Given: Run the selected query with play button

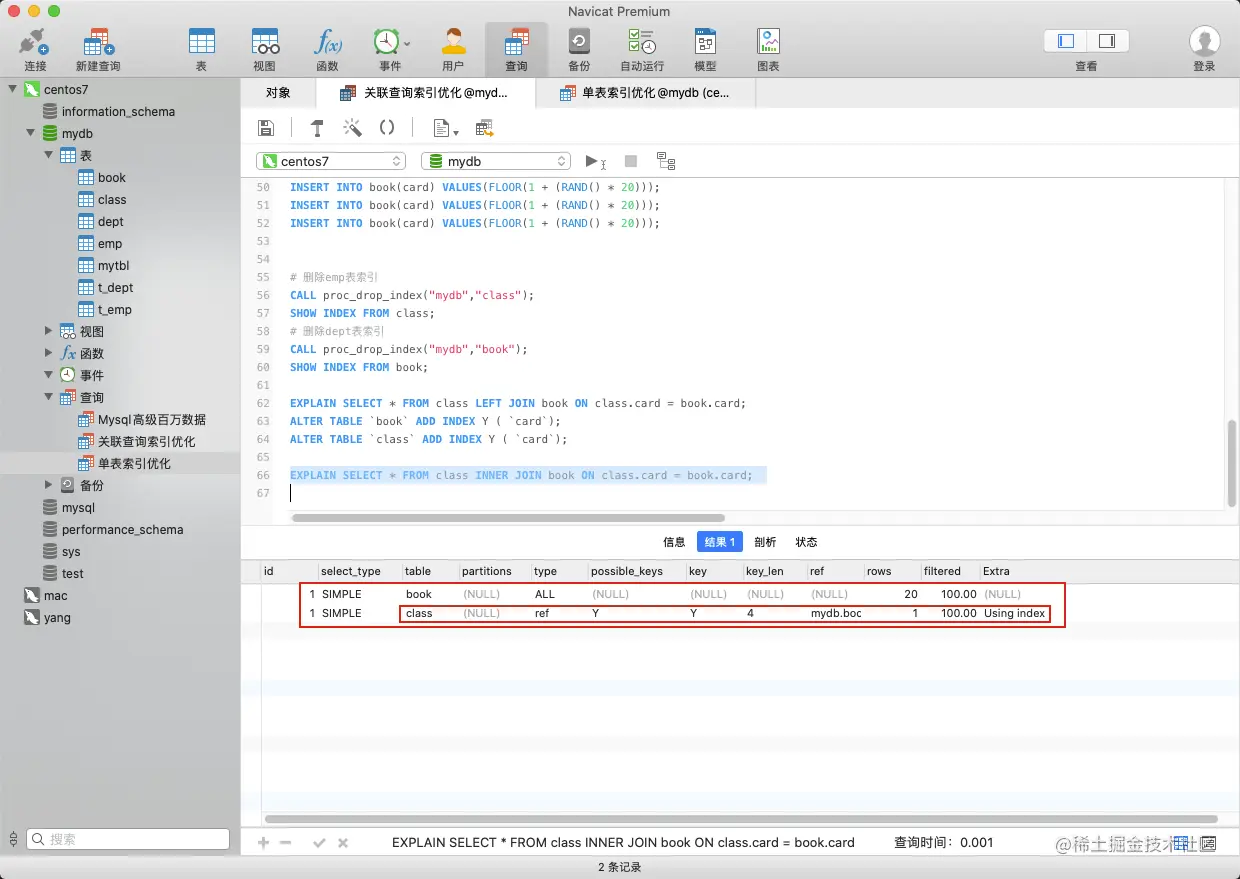Looking at the screenshot, I should [x=594, y=161].
